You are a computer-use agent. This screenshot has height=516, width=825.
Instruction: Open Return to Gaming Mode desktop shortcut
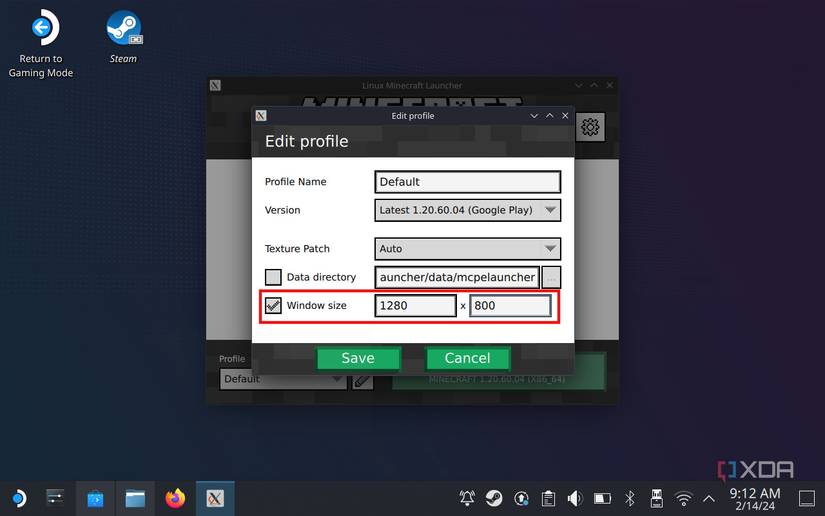tap(41, 44)
